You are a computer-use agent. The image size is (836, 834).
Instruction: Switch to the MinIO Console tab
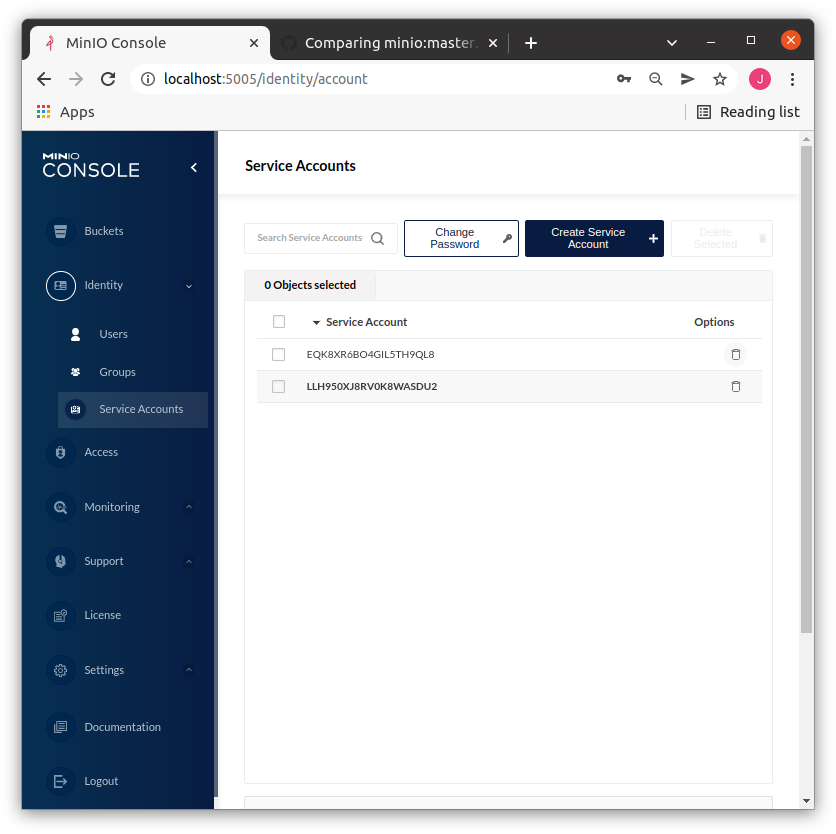pos(151,43)
